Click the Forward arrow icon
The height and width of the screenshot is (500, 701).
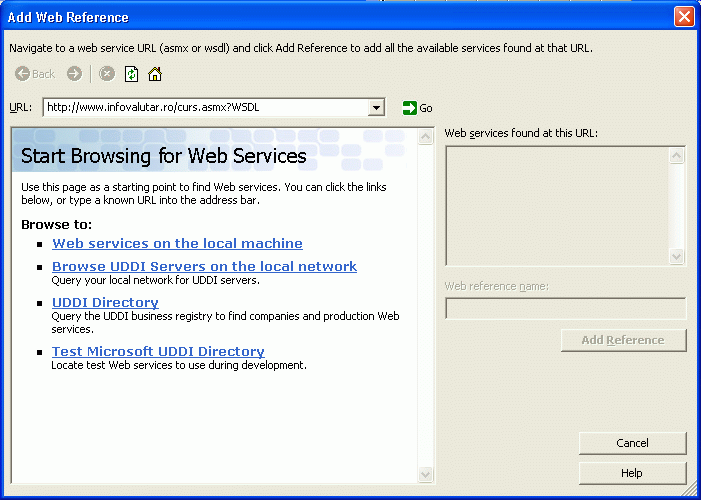click(75, 74)
